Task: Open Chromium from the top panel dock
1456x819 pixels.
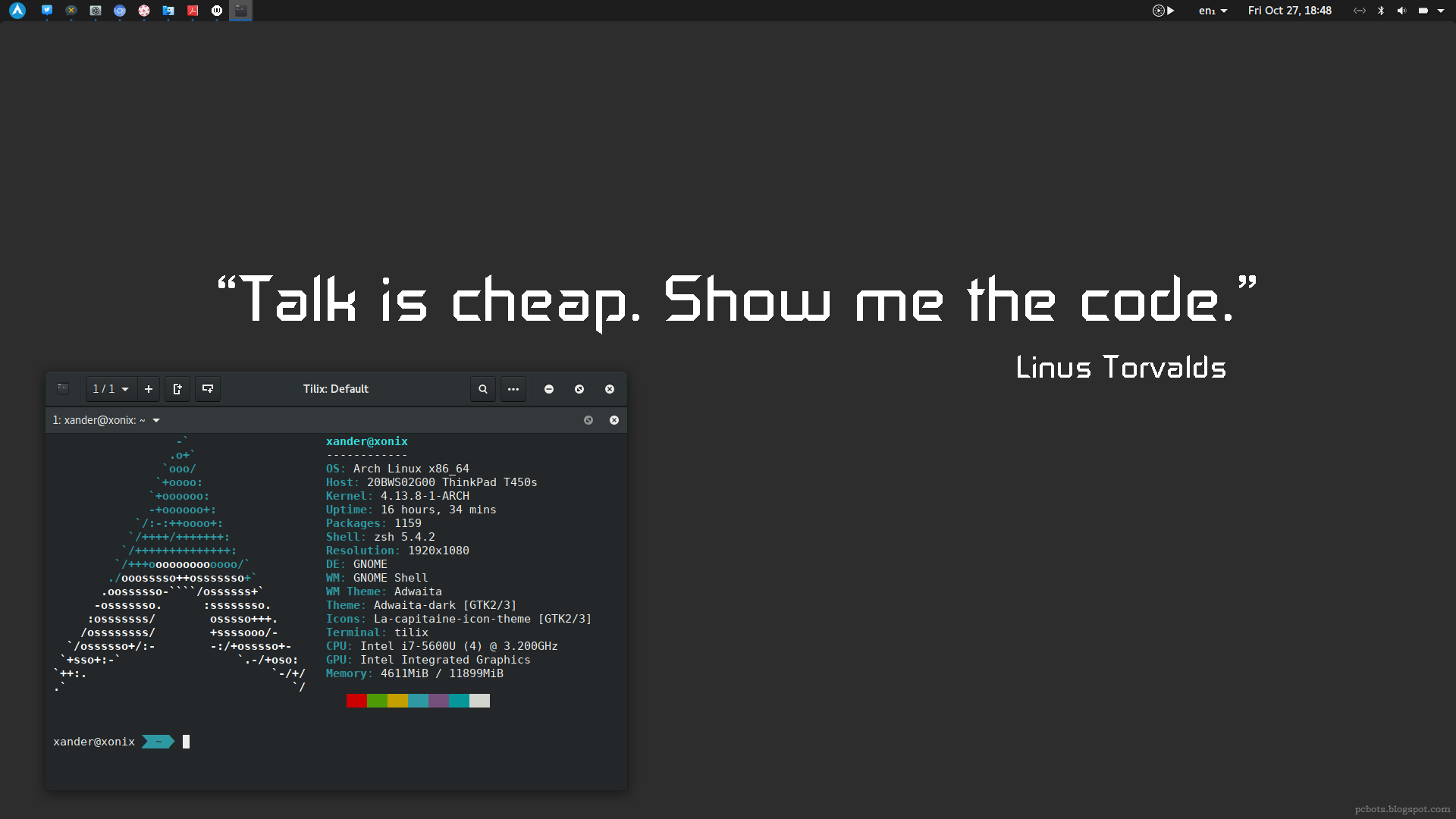Action: pyautogui.click(x=120, y=11)
